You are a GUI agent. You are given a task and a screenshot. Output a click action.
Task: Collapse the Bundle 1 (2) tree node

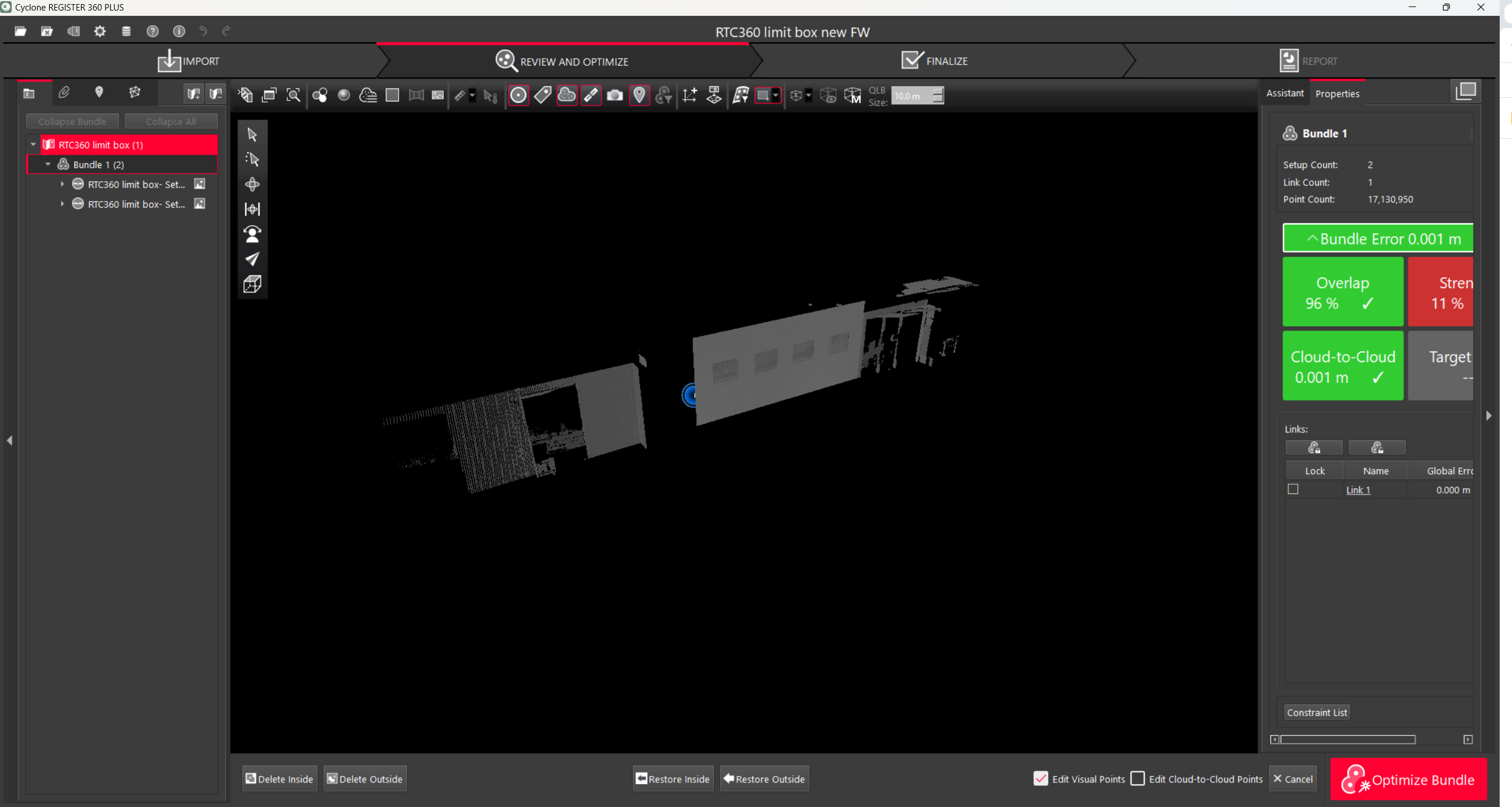click(48, 164)
